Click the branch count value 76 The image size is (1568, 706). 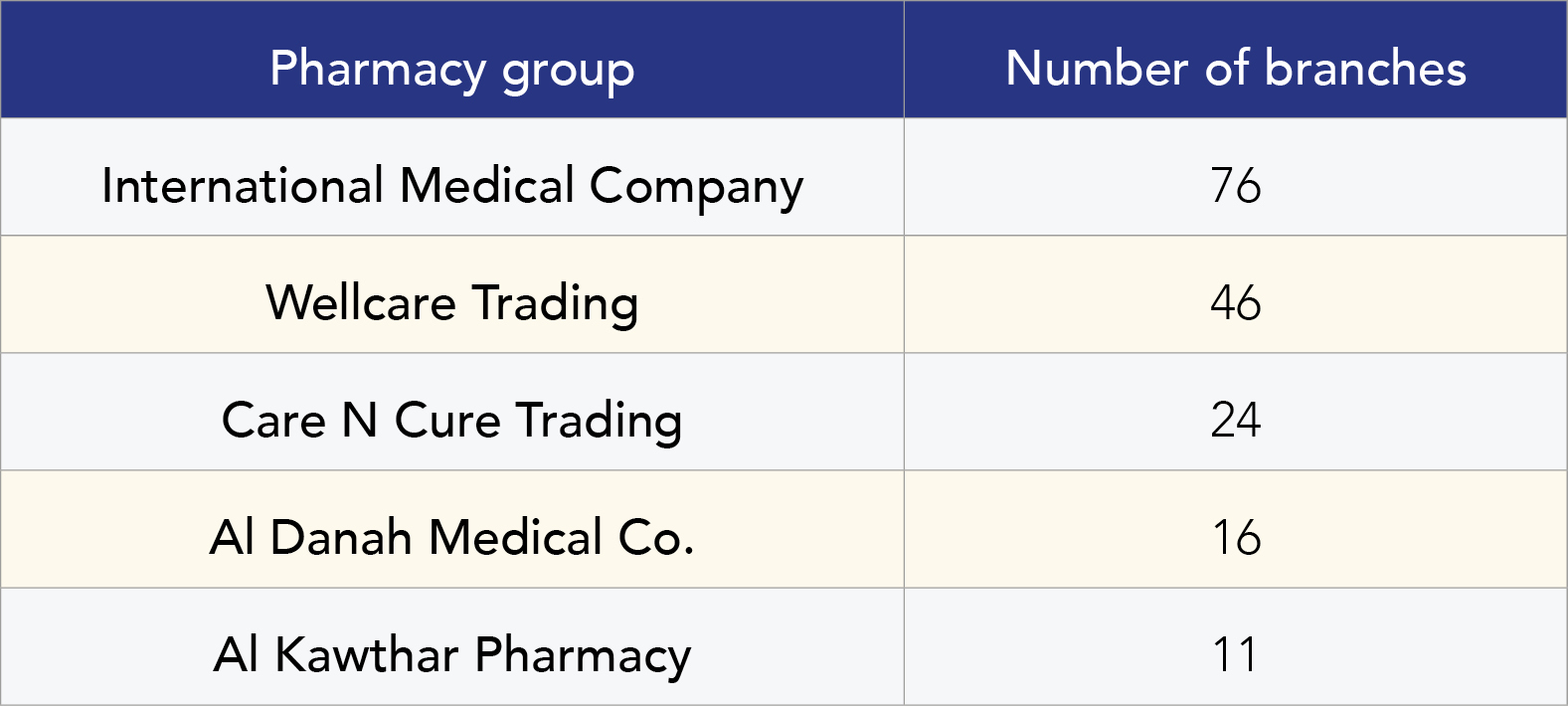click(1236, 186)
